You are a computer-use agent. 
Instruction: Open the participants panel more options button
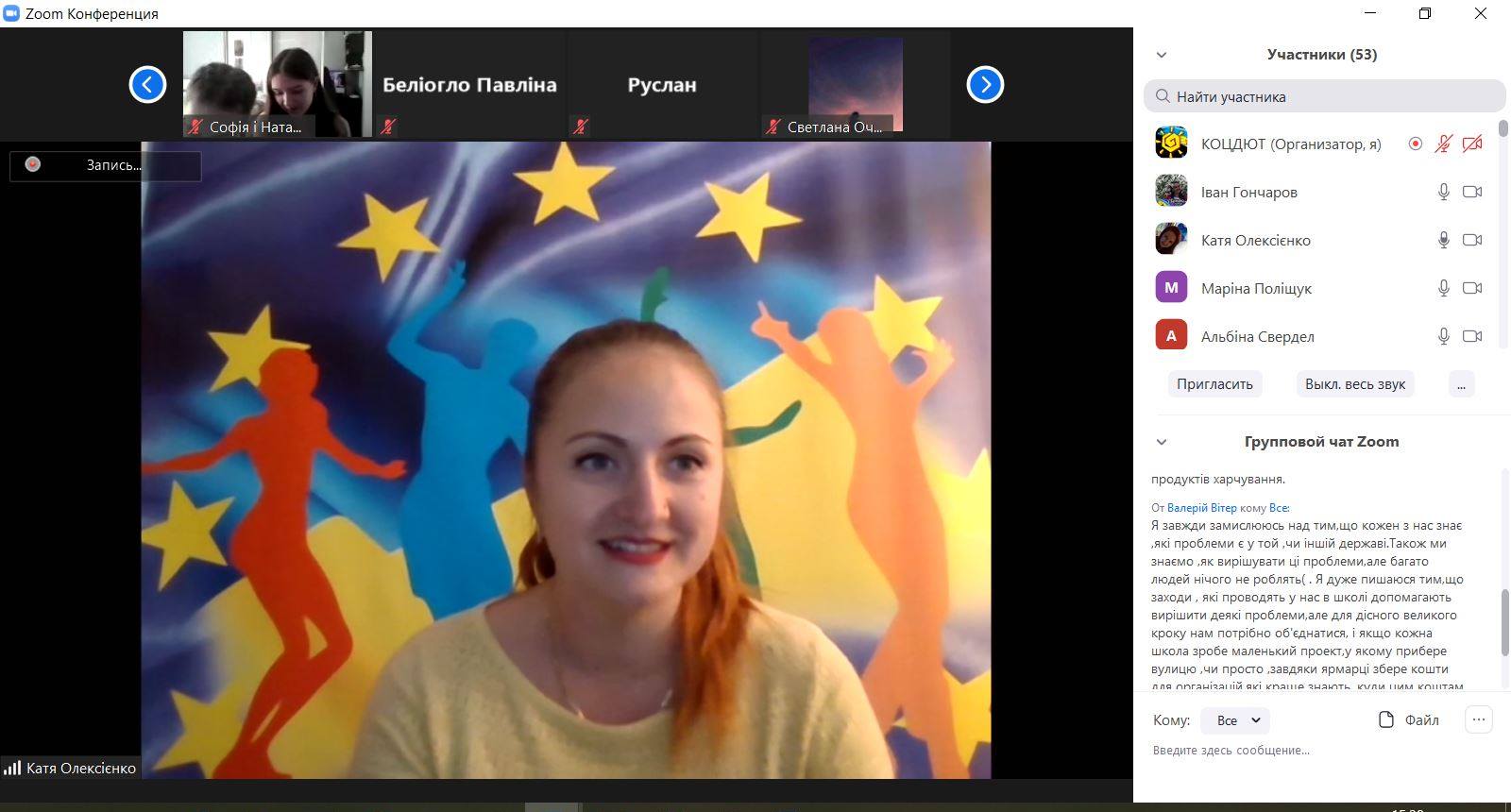[x=1461, y=384]
